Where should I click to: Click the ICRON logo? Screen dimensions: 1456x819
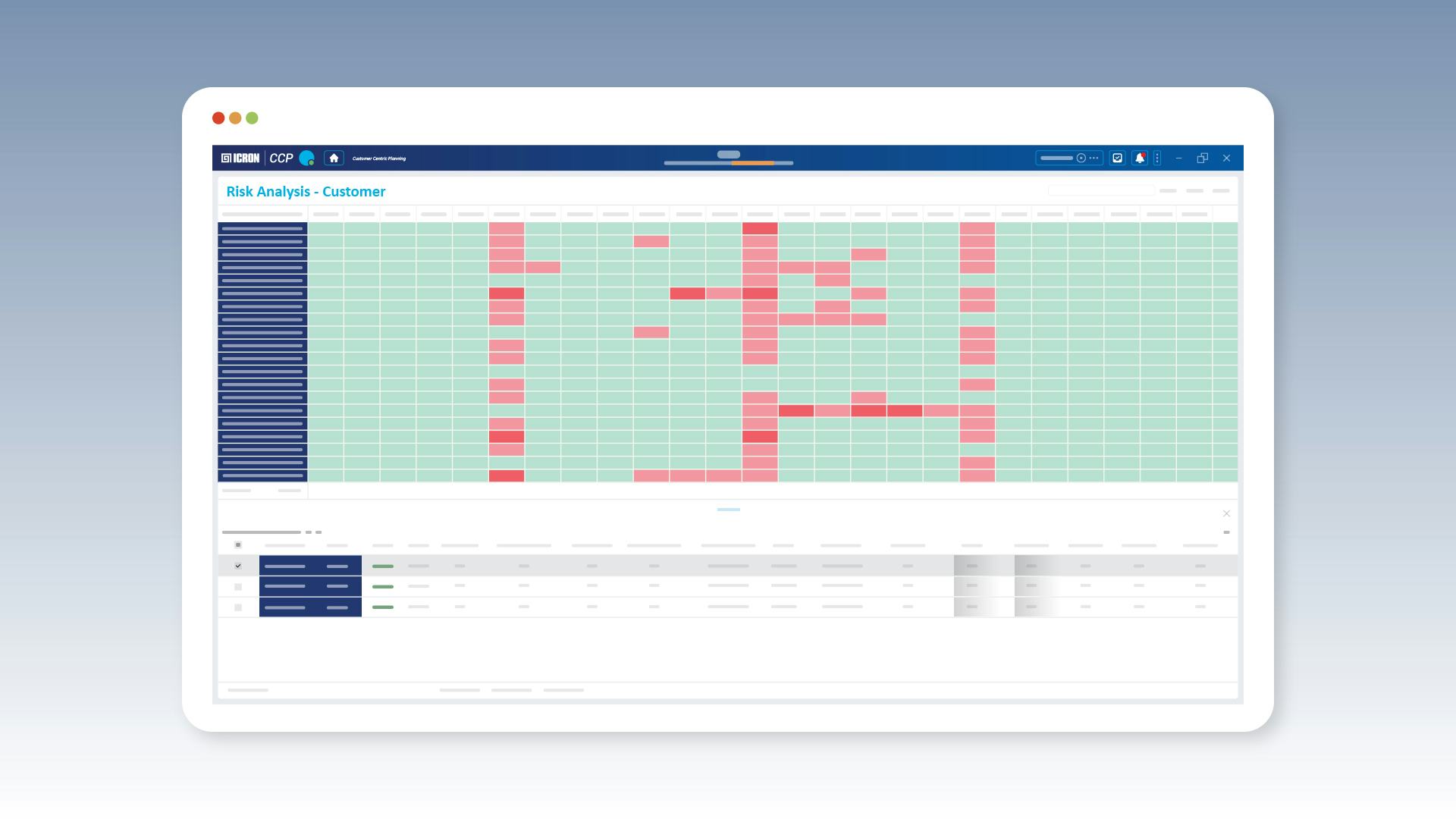click(240, 158)
